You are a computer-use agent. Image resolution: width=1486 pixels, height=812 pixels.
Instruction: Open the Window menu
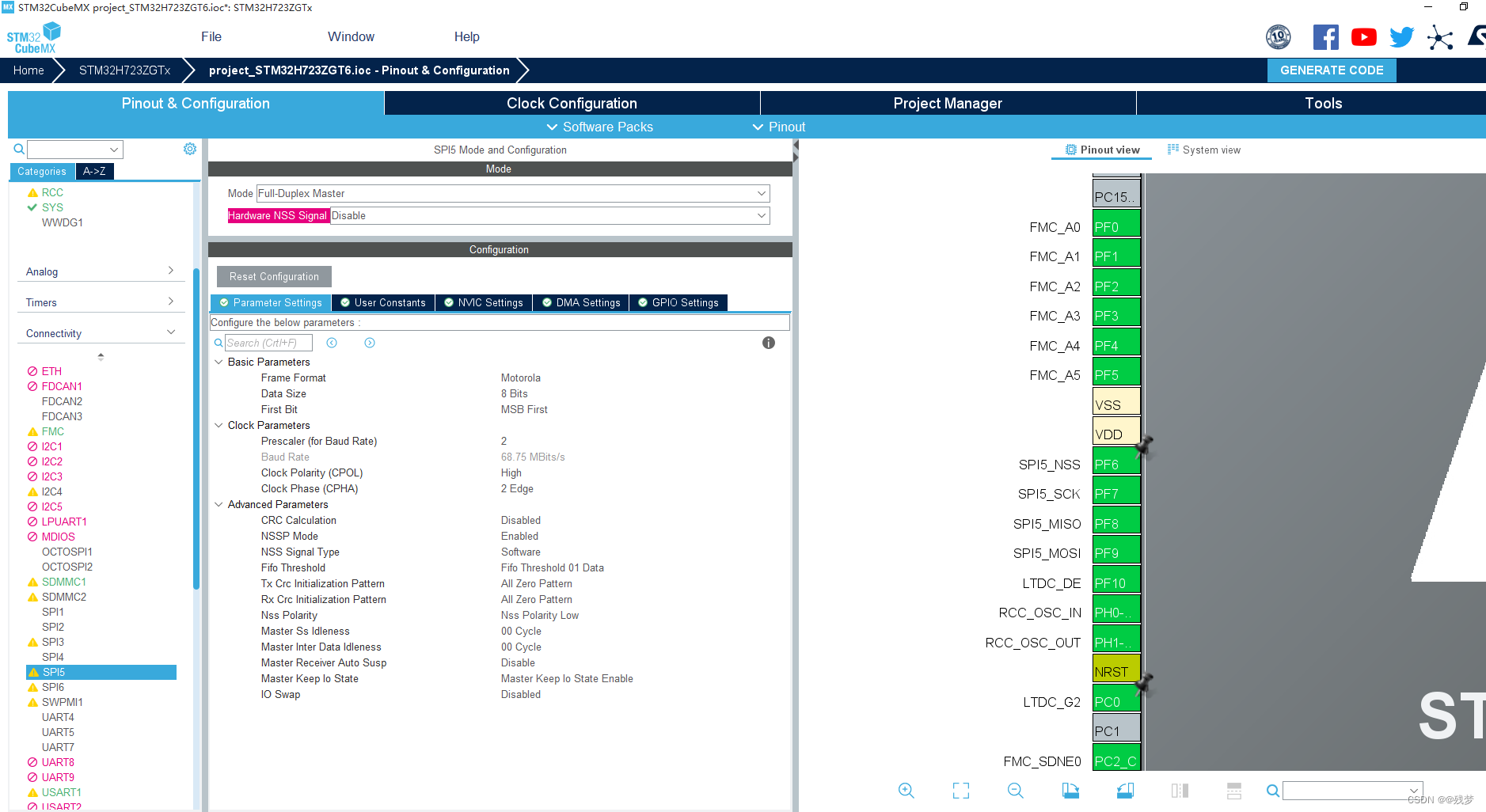[x=351, y=36]
